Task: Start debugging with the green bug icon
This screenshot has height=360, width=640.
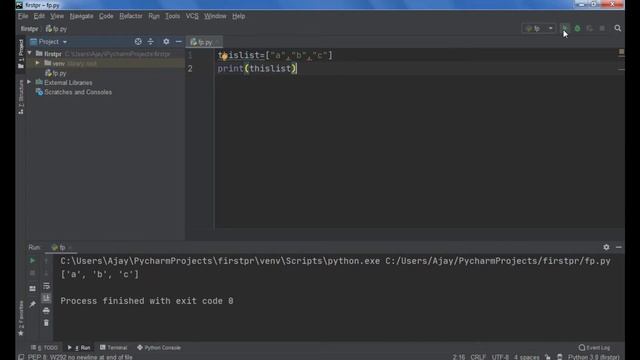Action: click(577, 28)
